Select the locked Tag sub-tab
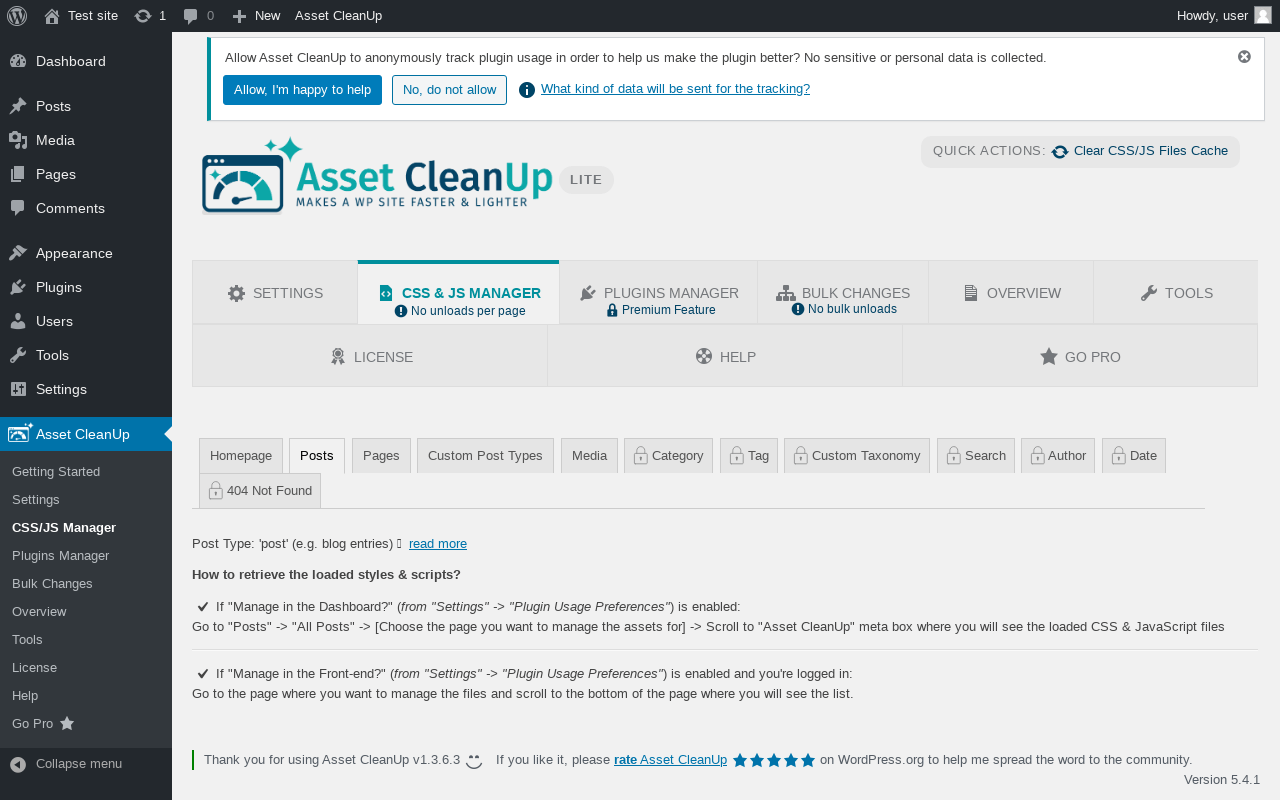Image resolution: width=1280 pixels, height=800 pixels. 749,456
